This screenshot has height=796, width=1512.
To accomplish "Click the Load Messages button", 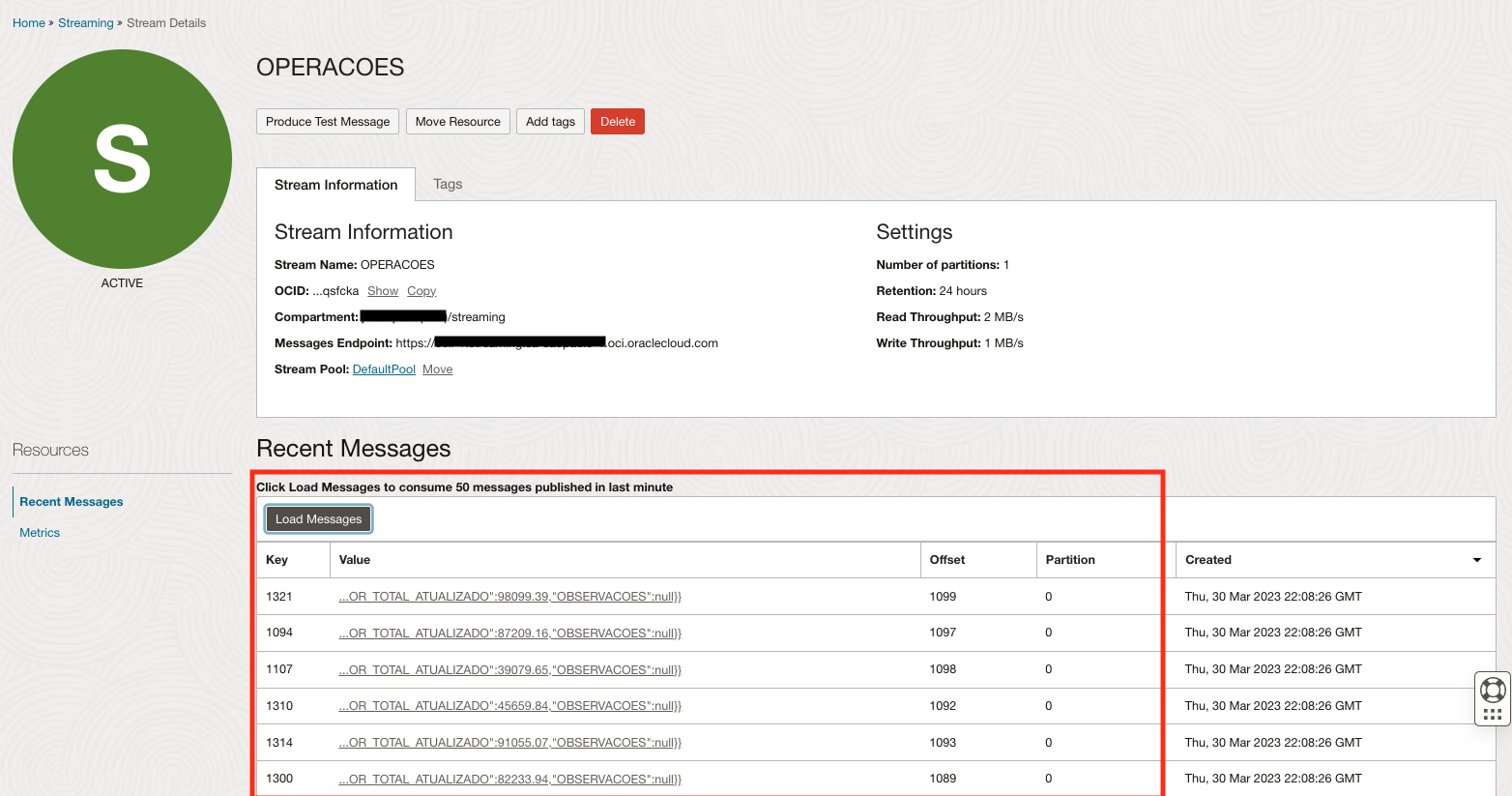I will click(319, 519).
